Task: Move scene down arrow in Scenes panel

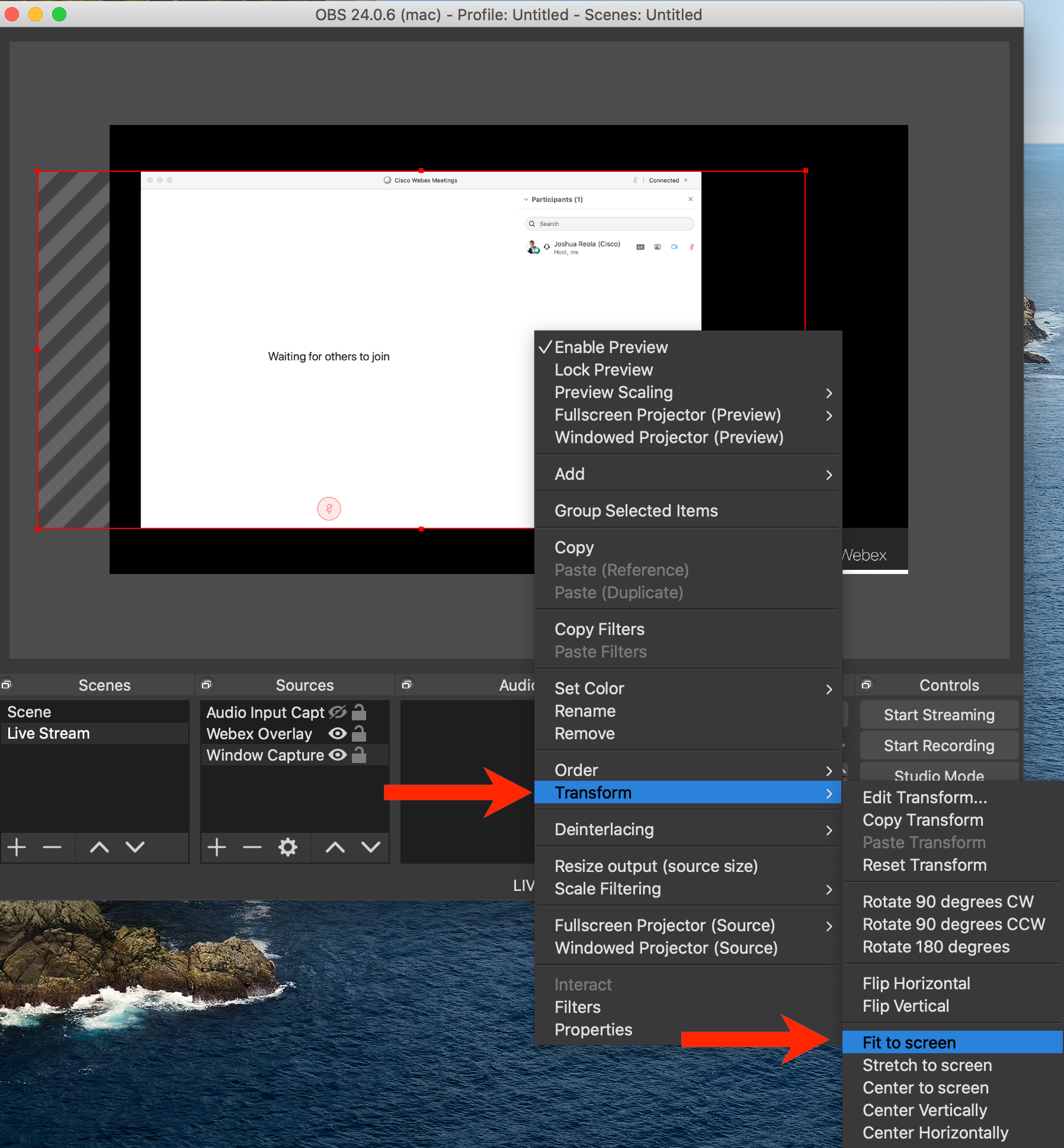Action: pyautogui.click(x=135, y=847)
